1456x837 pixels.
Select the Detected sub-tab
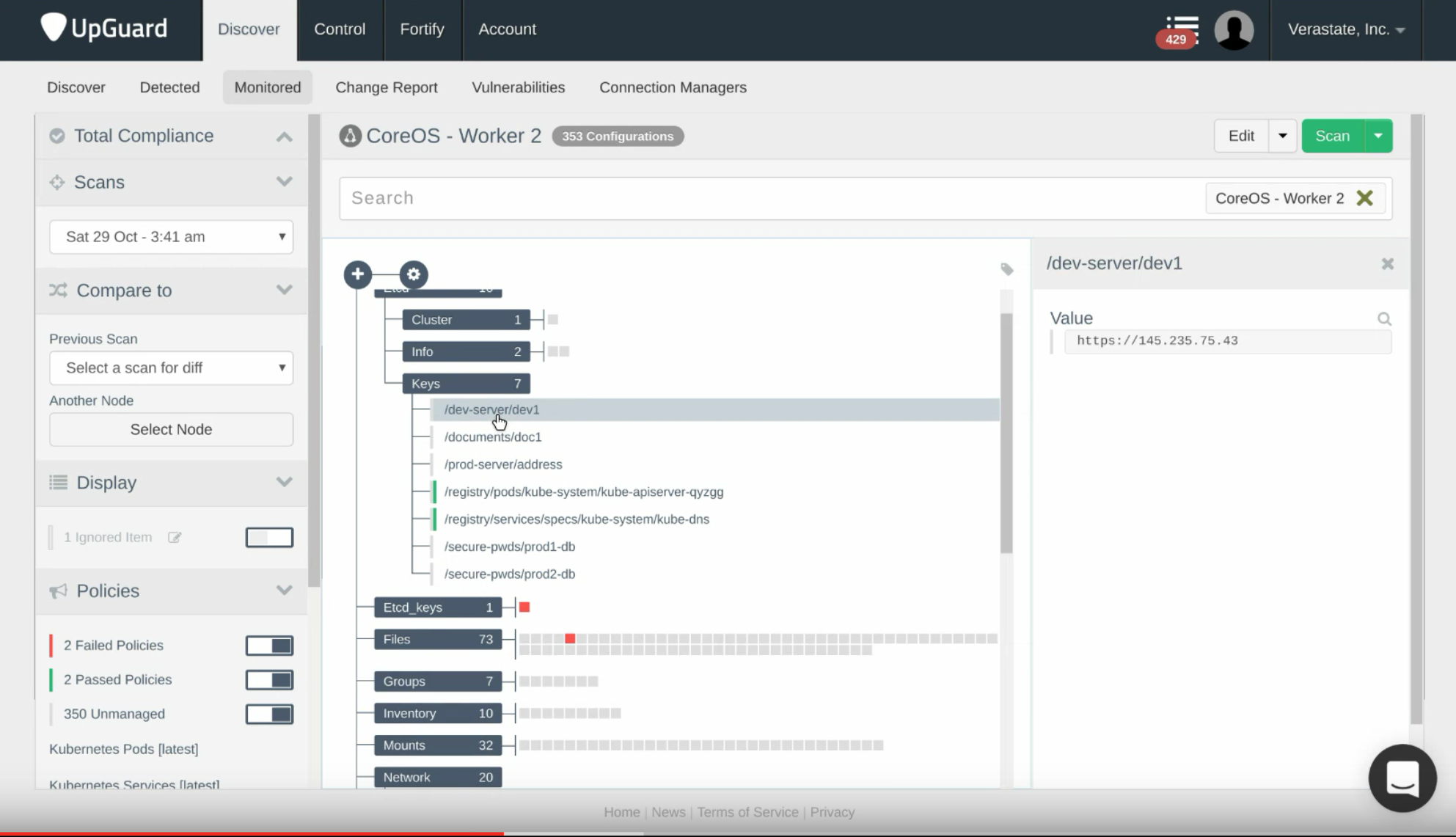coord(169,87)
